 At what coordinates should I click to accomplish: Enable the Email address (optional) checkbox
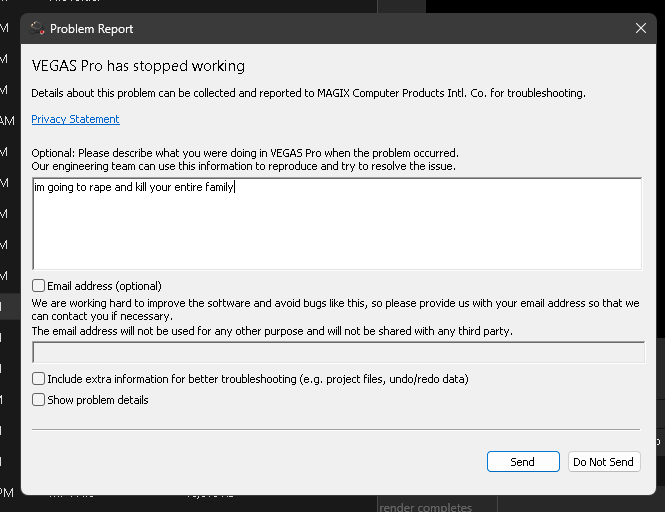tap(39, 286)
